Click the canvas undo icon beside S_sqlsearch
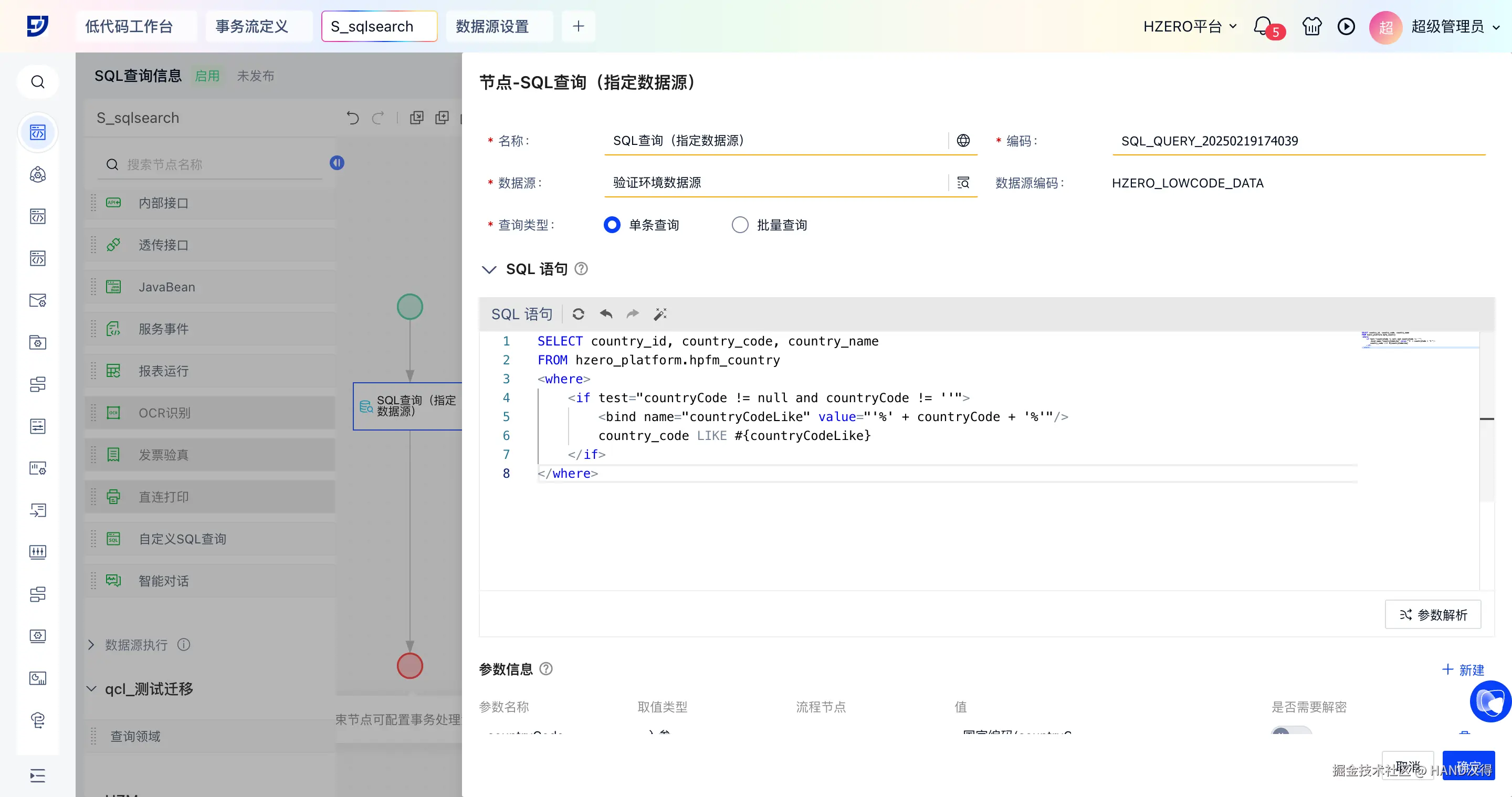 pos(352,118)
